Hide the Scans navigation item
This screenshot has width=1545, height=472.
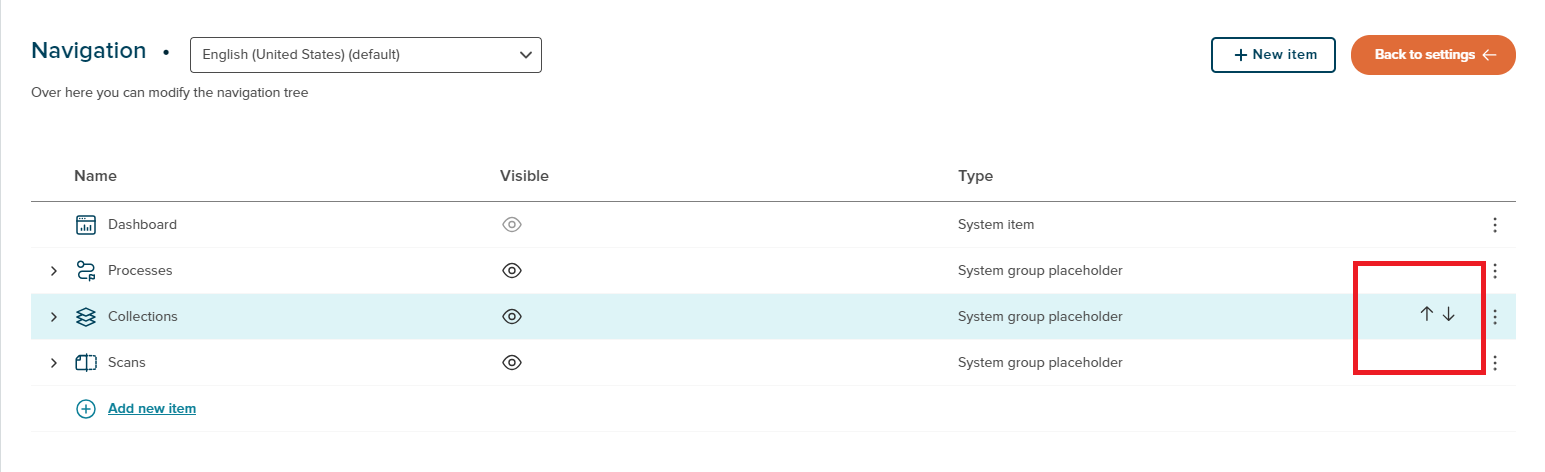512,363
